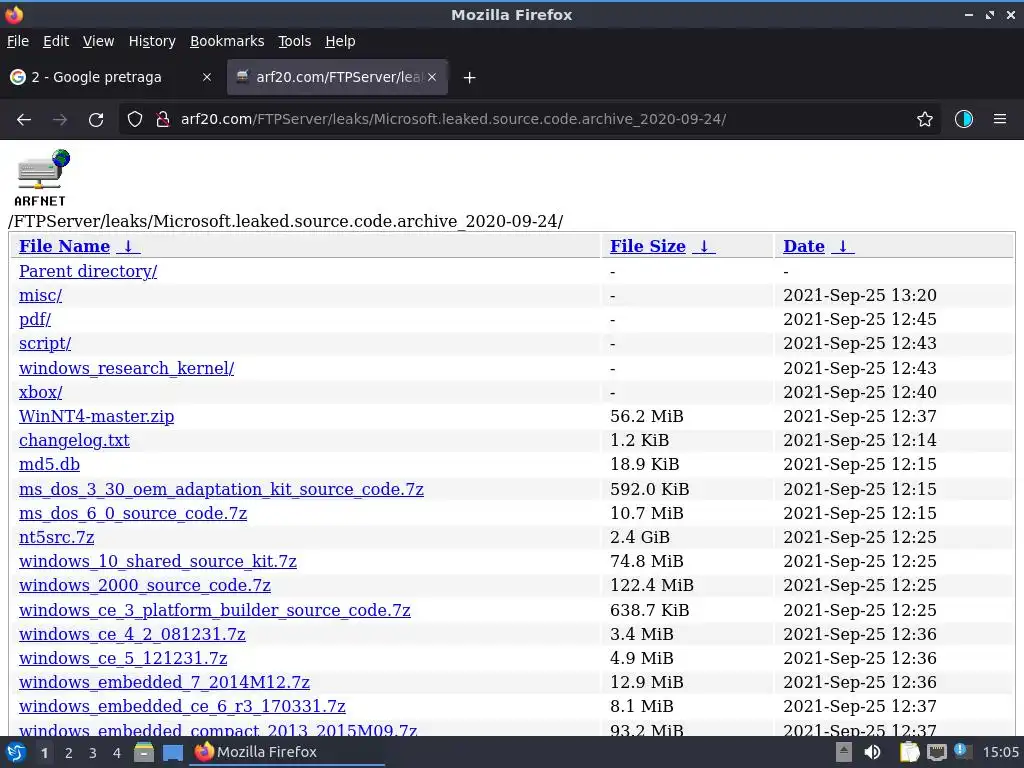The image size is (1024, 768).
Task: Open the script/ folder
Action: coord(45,344)
